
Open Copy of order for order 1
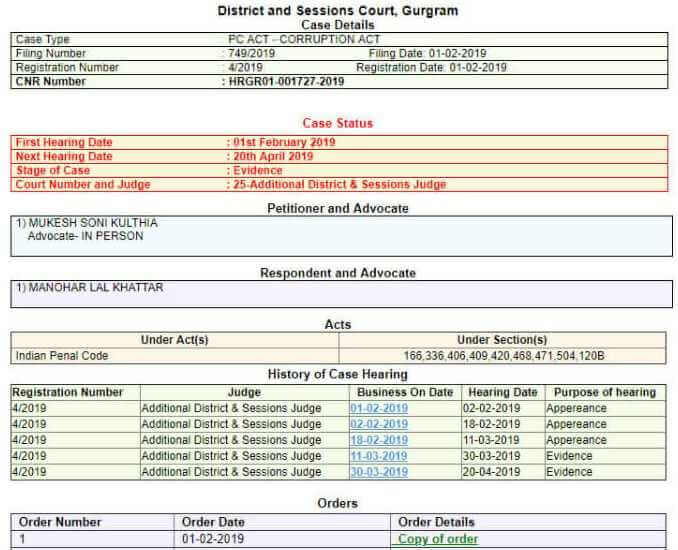(438, 539)
